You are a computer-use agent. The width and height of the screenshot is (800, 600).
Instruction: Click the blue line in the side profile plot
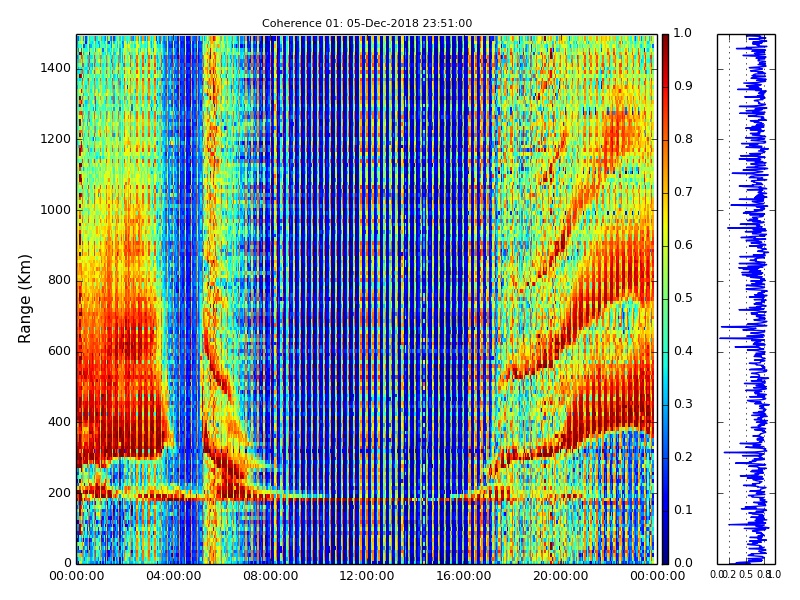point(757,299)
